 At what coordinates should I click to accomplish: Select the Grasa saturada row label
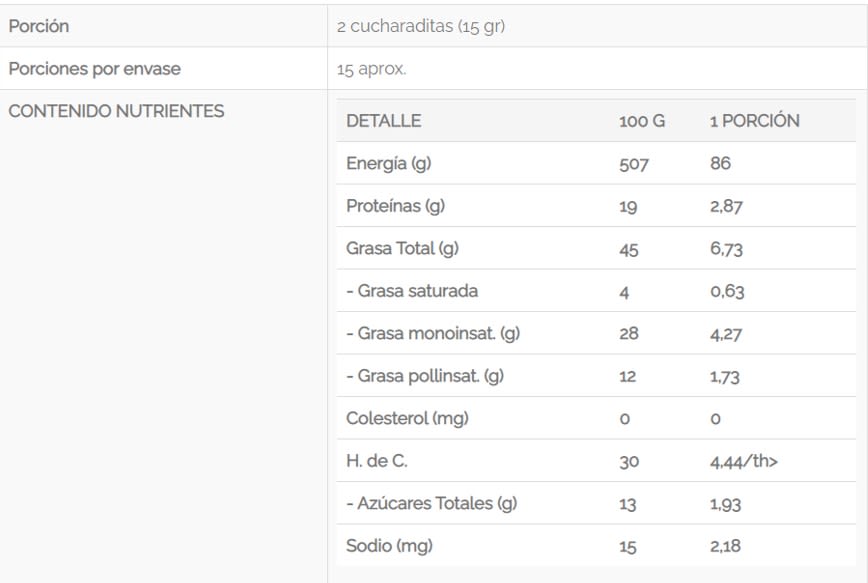point(412,291)
